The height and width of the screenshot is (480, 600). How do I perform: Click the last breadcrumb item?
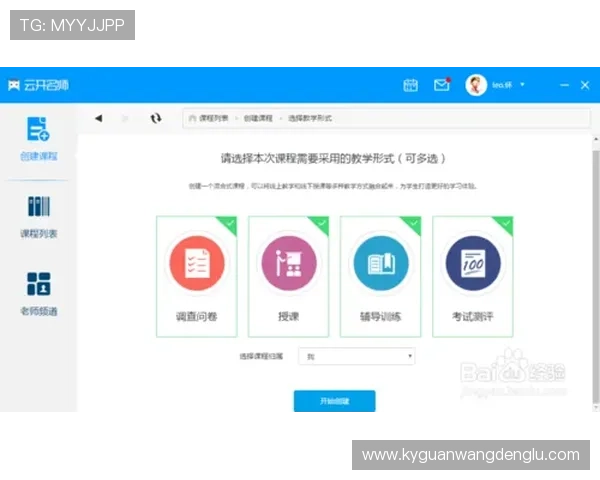pos(310,118)
